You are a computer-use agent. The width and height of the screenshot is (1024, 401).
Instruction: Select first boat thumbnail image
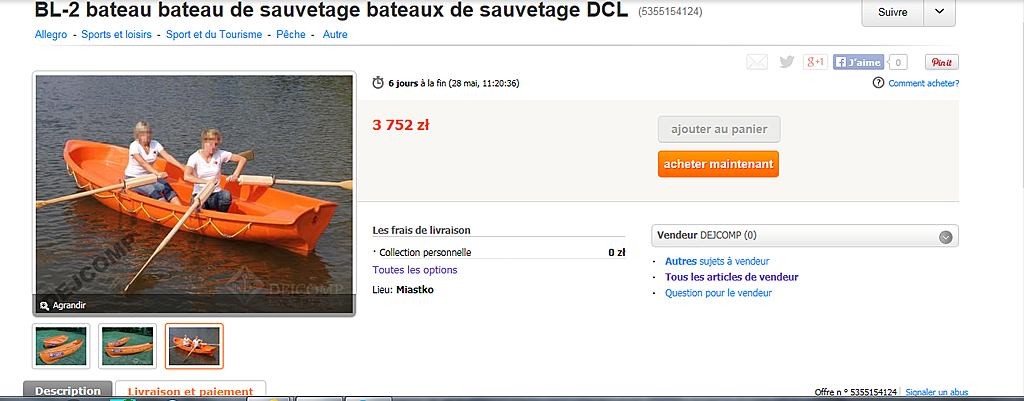point(61,346)
